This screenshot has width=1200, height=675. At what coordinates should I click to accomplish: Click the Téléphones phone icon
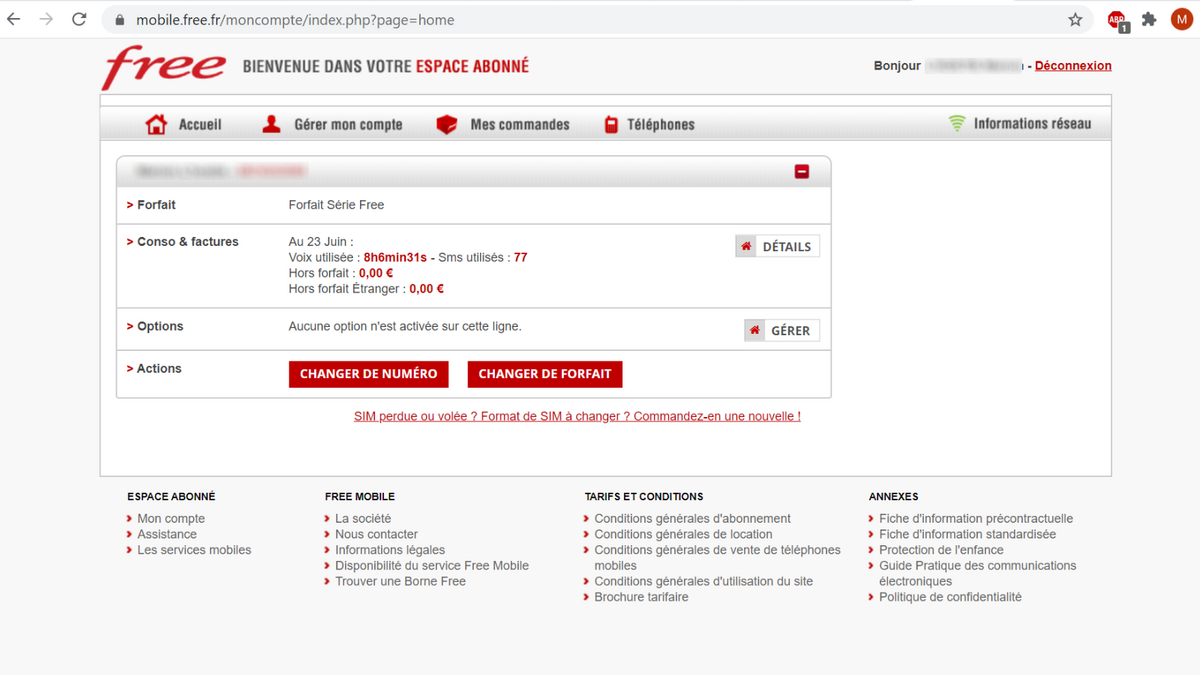611,124
